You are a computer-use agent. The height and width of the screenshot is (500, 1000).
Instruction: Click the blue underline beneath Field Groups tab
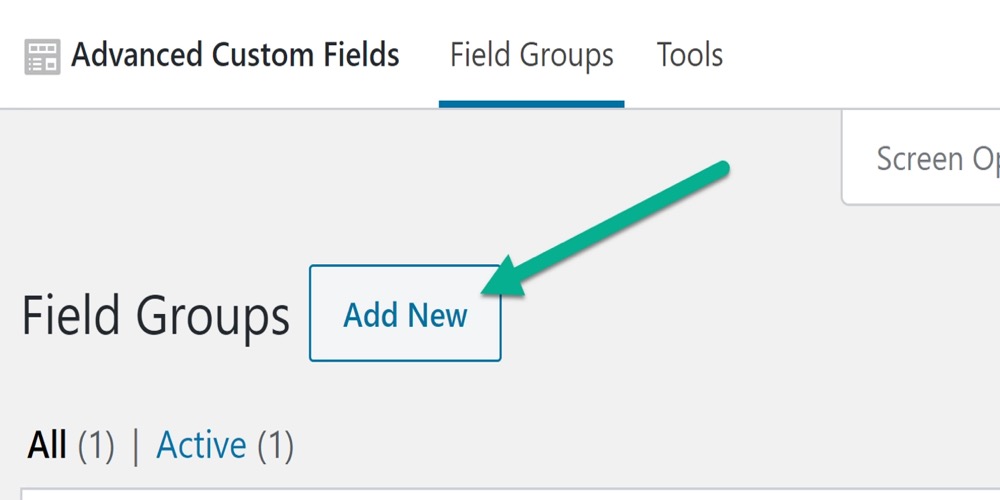(x=531, y=104)
